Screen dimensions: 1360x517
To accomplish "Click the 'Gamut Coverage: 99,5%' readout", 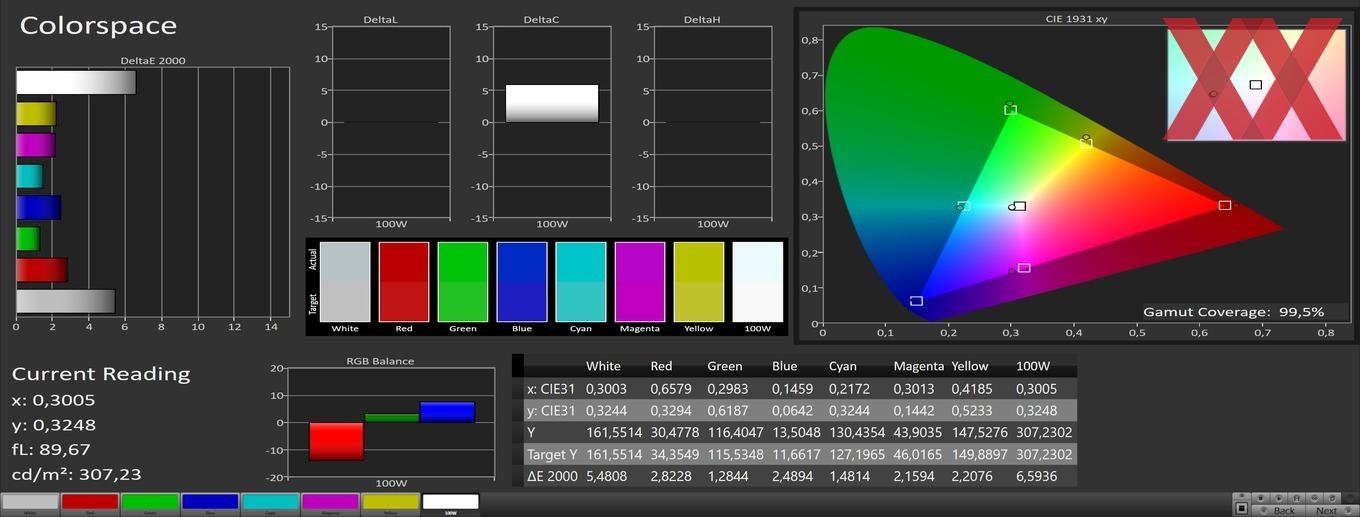I will pos(1234,312).
